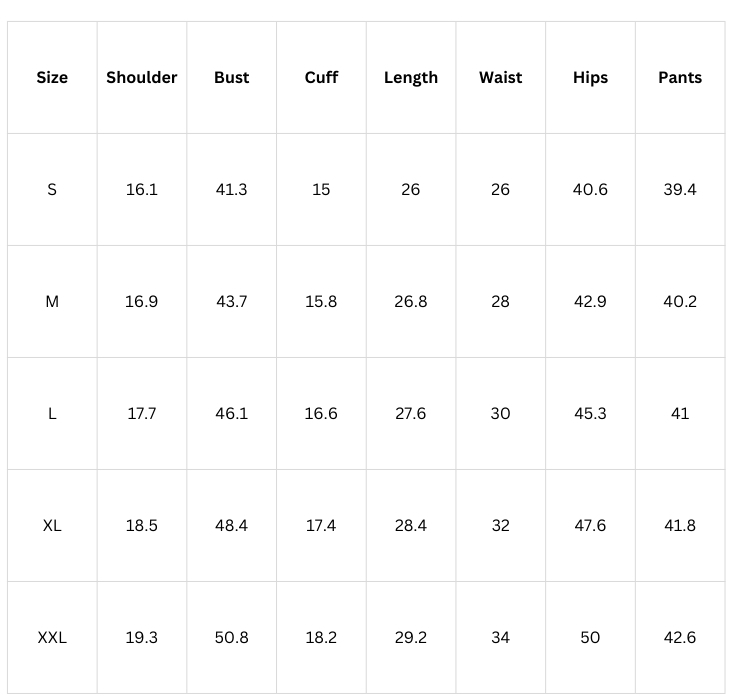Select the Cuff column header
The height and width of the screenshot is (700, 740).
pos(321,78)
